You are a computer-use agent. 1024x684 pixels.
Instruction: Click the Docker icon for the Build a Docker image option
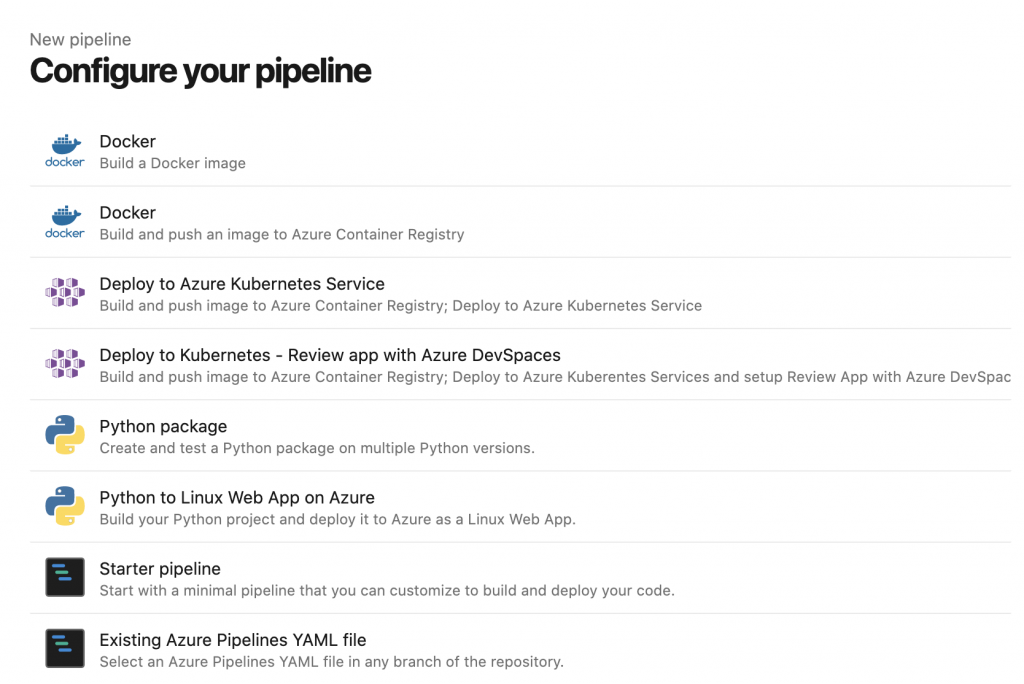click(65, 151)
